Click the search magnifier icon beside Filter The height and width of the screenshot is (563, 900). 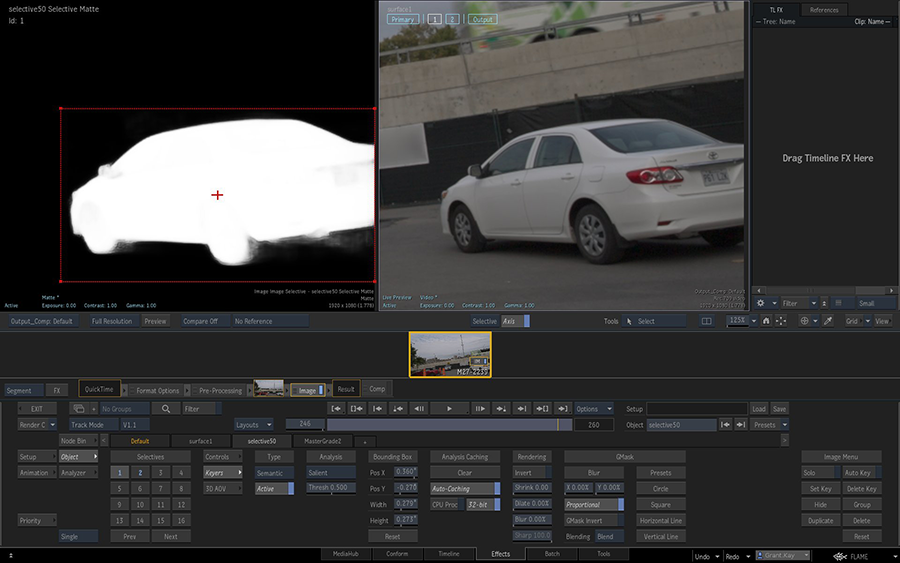(x=166, y=409)
